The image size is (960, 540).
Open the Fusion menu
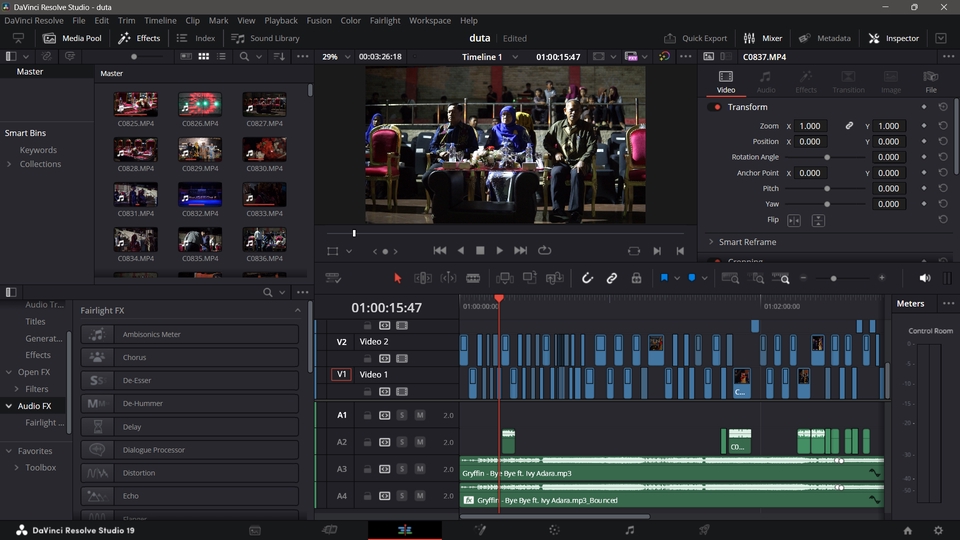click(319, 20)
